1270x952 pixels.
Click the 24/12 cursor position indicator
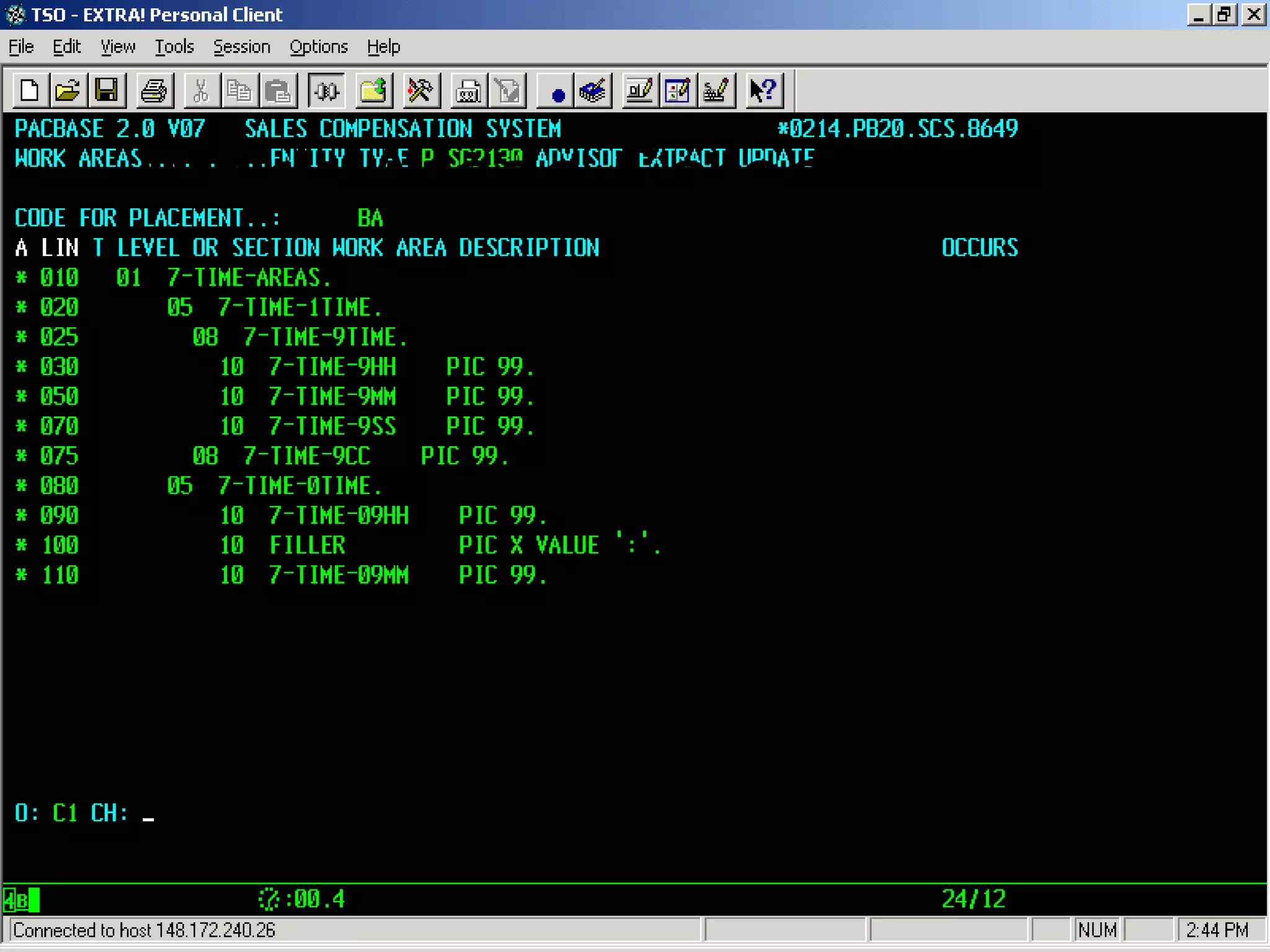pos(974,899)
